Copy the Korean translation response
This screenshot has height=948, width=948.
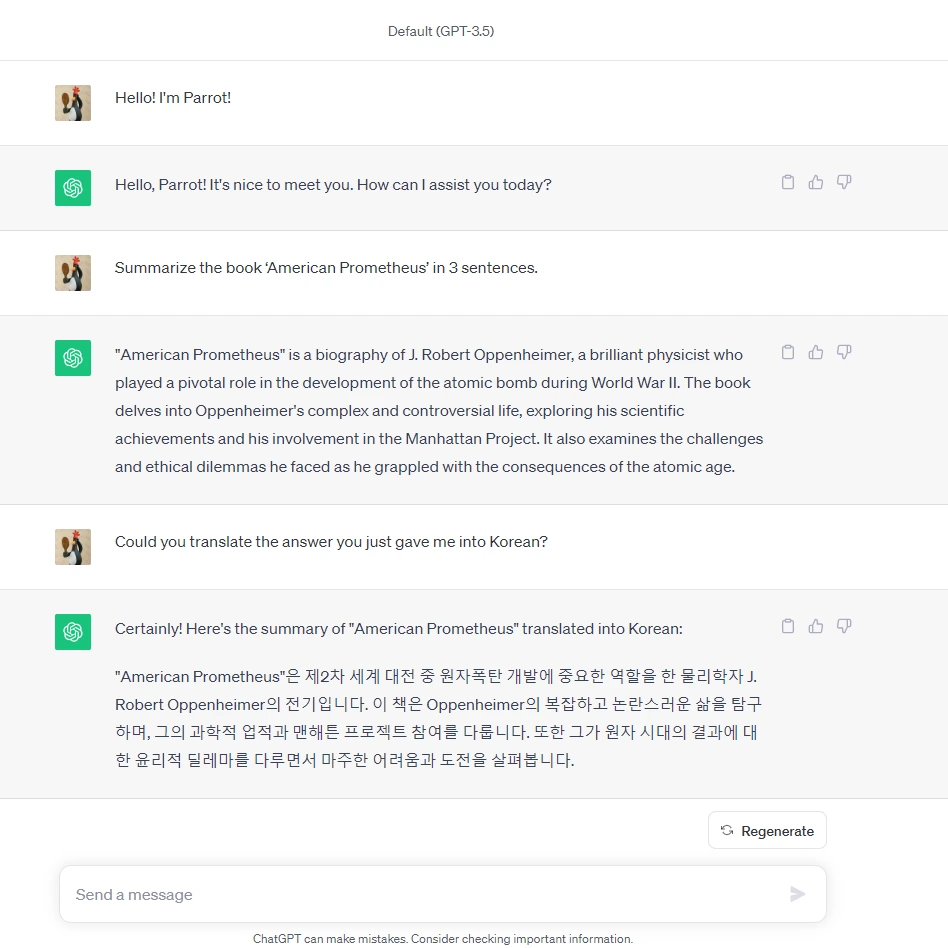pos(788,626)
